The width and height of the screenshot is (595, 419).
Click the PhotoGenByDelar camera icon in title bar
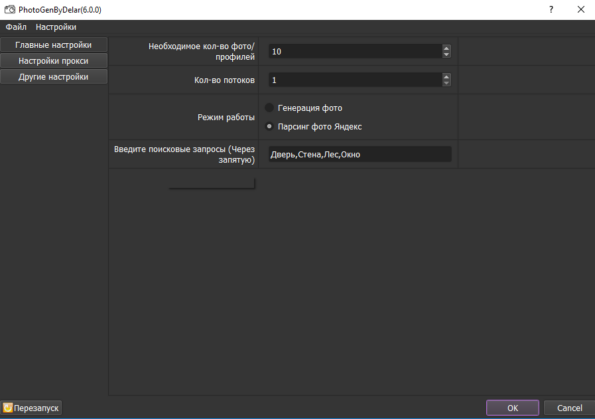click(x=9, y=9)
